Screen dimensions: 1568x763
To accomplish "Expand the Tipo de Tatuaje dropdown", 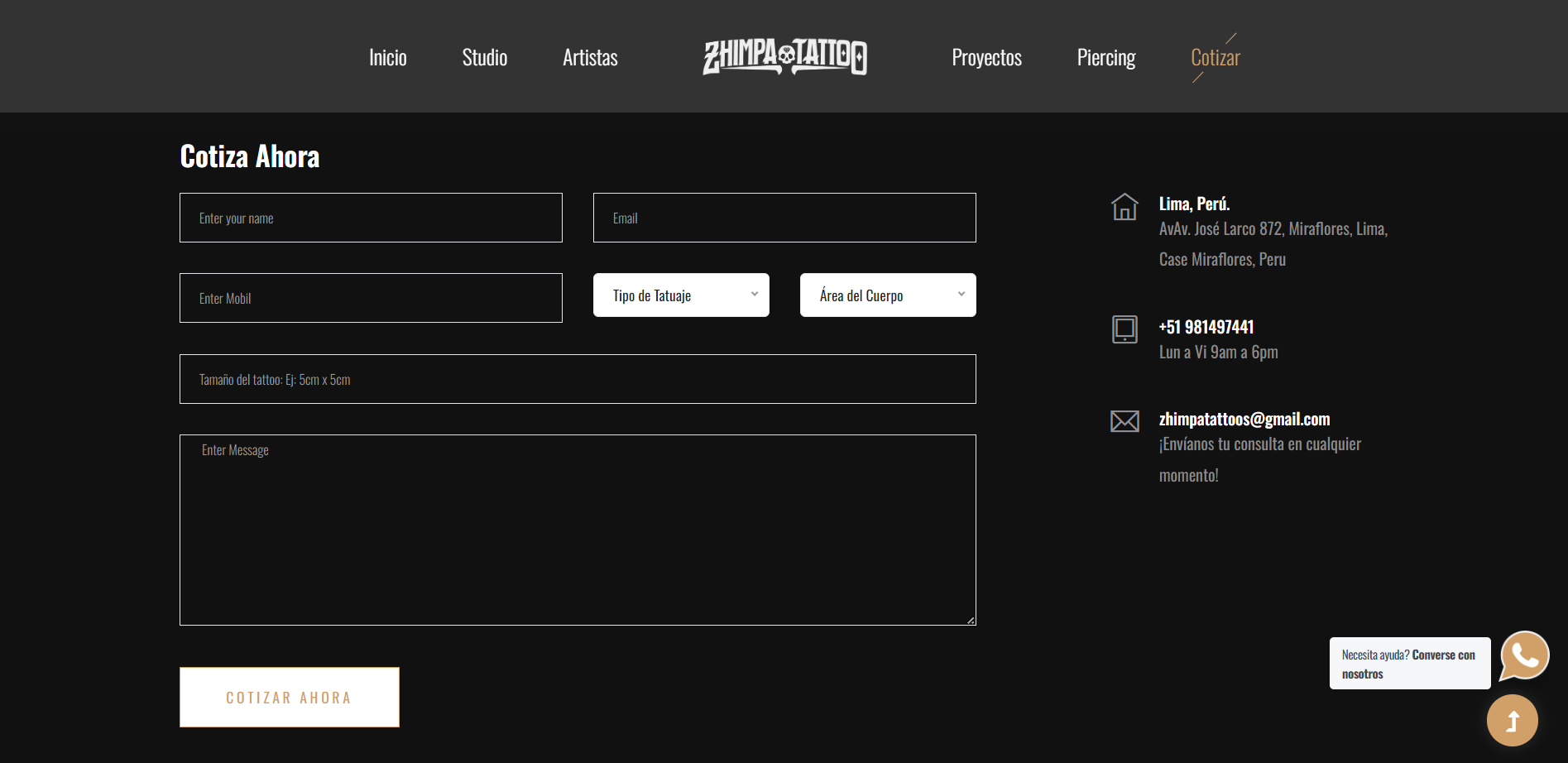I will point(681,295).
